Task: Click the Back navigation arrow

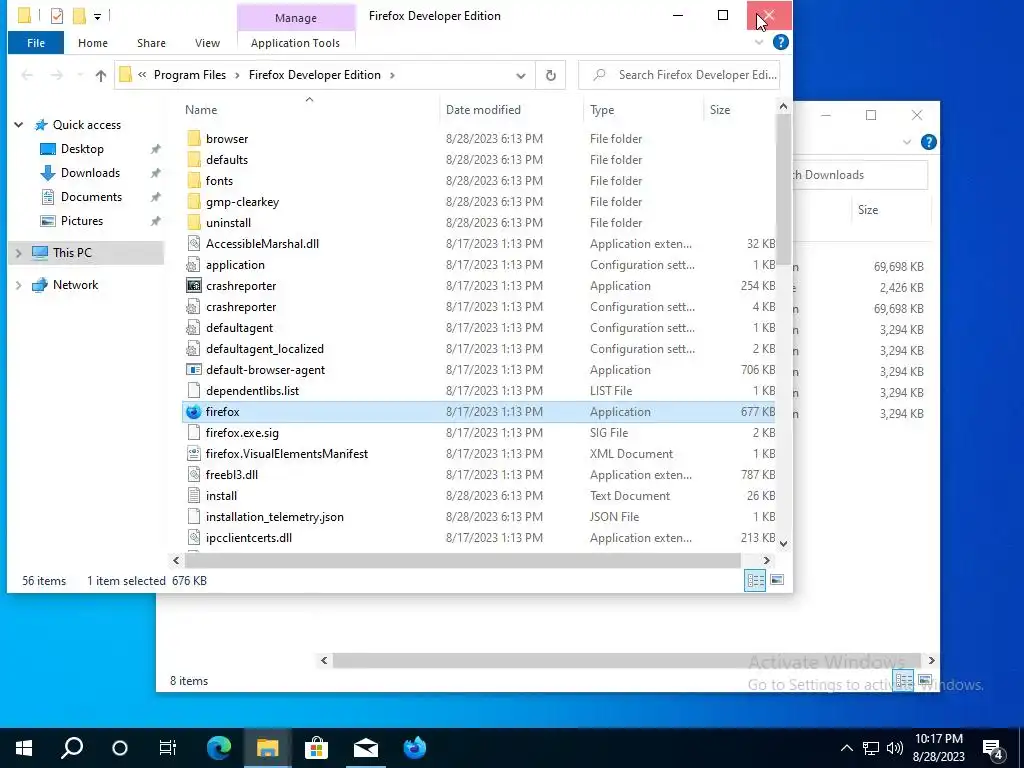Action: click(27, 76)
